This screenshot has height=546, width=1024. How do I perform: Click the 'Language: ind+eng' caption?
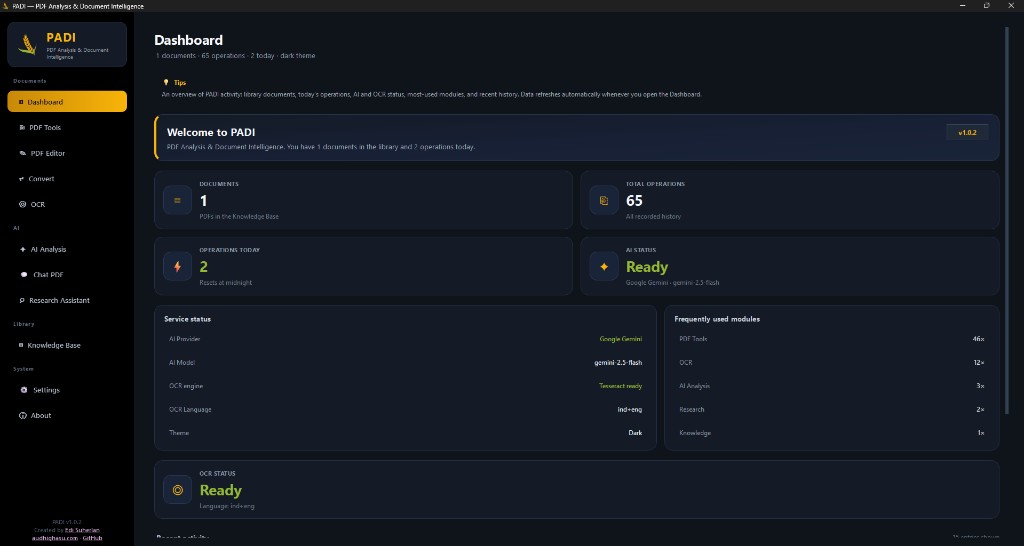(x=226, y=506)
